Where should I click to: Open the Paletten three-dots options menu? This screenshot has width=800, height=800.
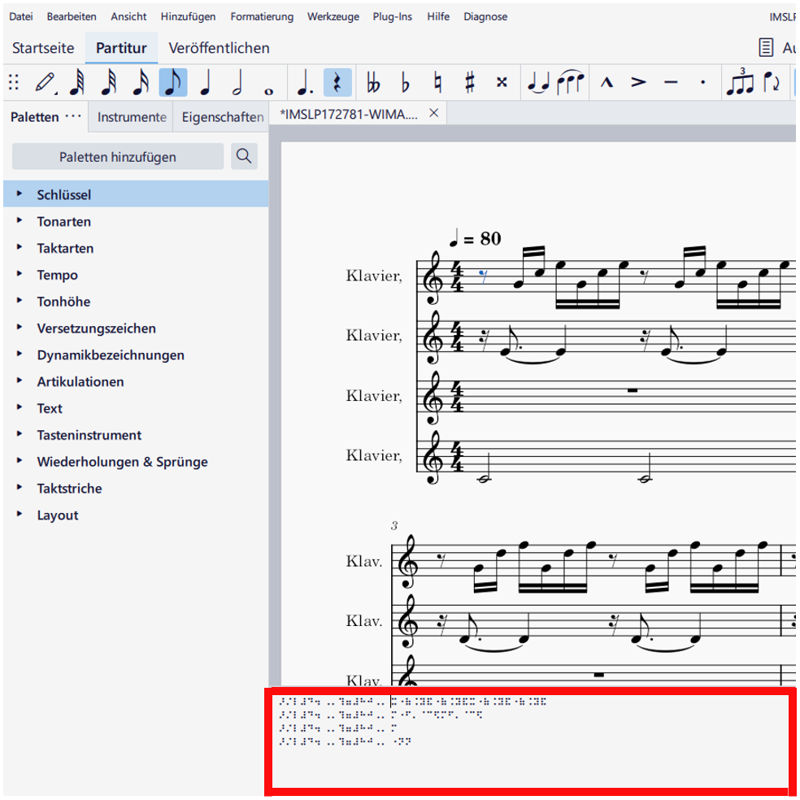(x=73, y=116)
